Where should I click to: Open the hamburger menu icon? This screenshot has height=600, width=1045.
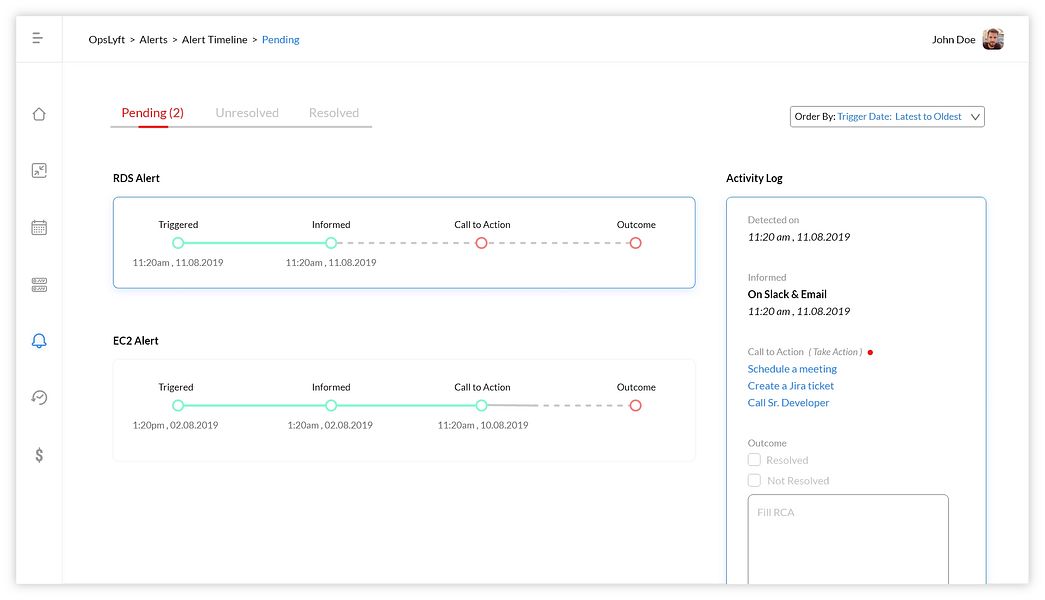[37, 38]
